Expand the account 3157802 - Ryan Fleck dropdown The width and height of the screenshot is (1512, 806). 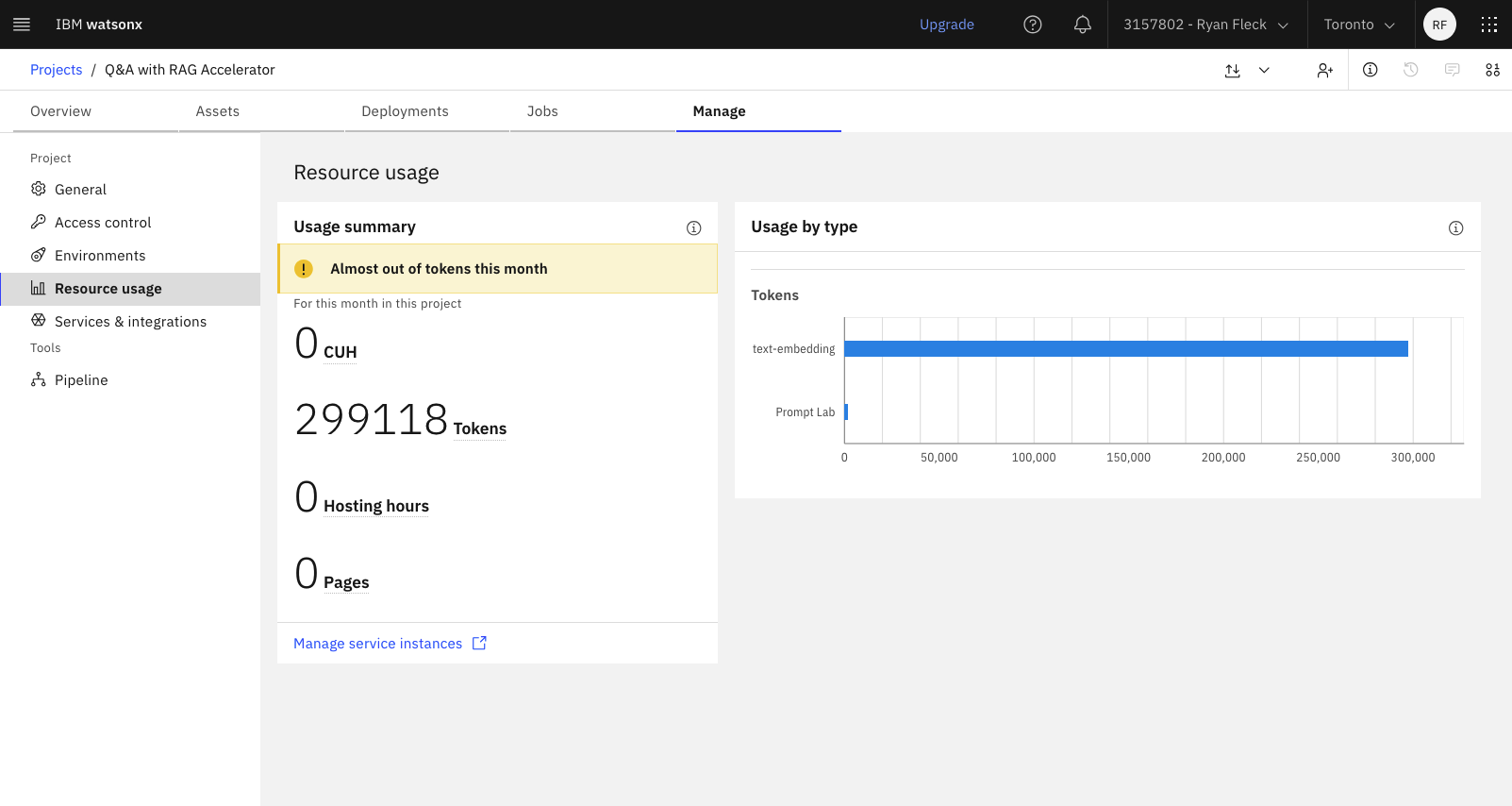pos(1205,25)
